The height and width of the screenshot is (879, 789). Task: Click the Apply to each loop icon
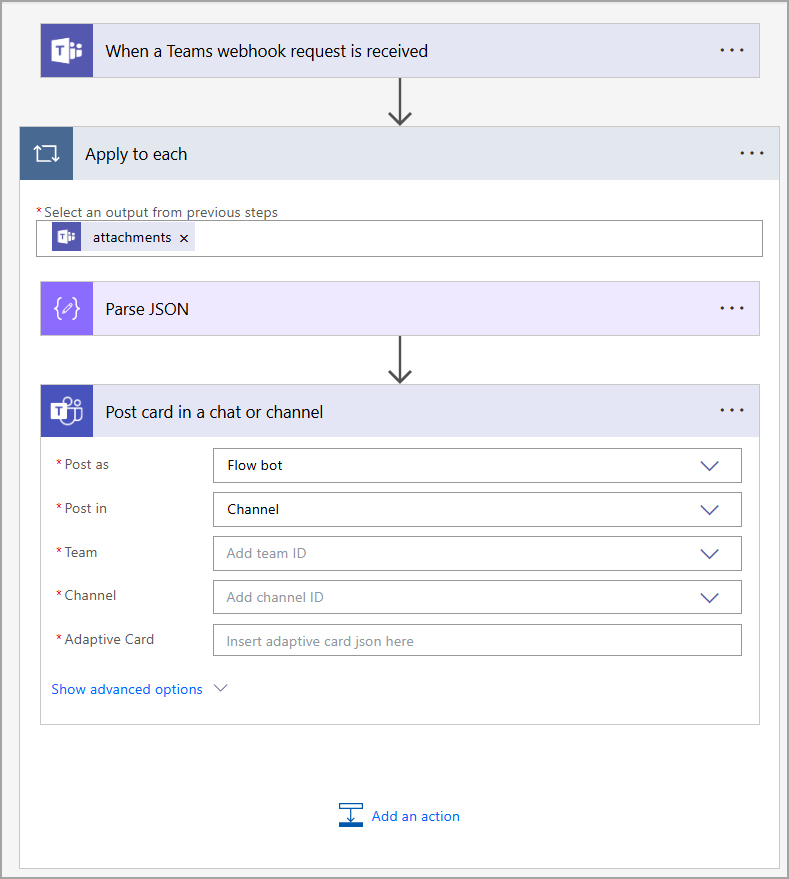click(47, 154)
